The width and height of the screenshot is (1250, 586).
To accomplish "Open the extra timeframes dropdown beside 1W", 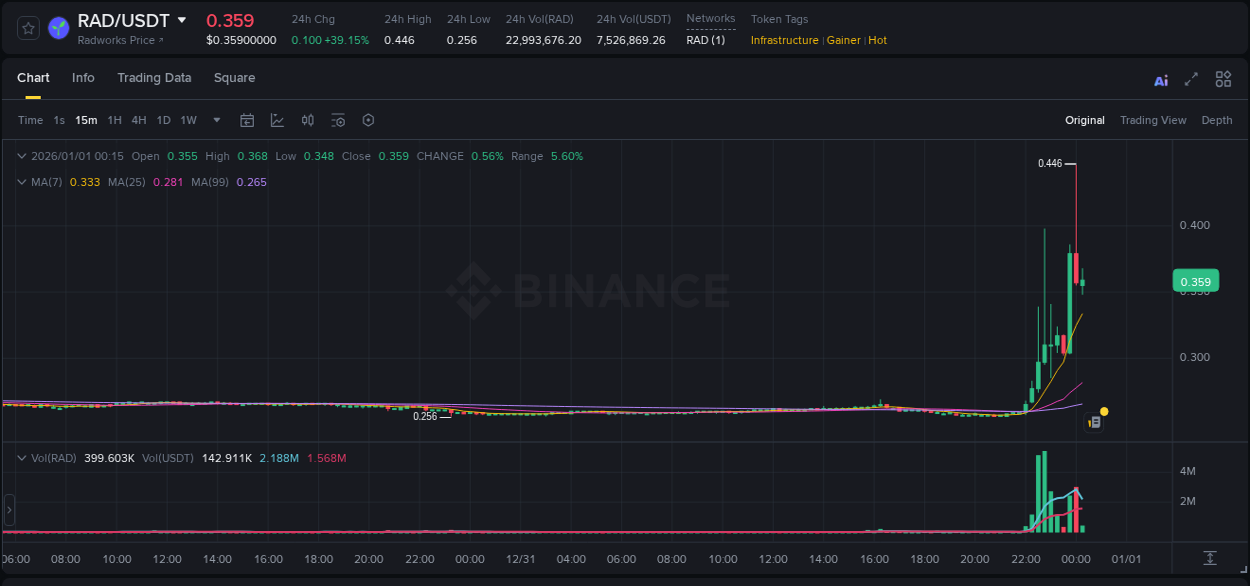I will [x=216, y=120].
